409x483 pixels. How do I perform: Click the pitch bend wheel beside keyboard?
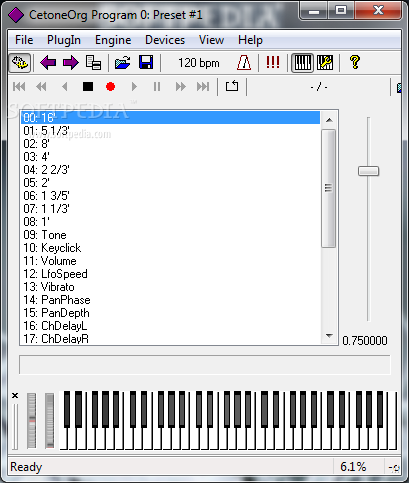[32, 421]
